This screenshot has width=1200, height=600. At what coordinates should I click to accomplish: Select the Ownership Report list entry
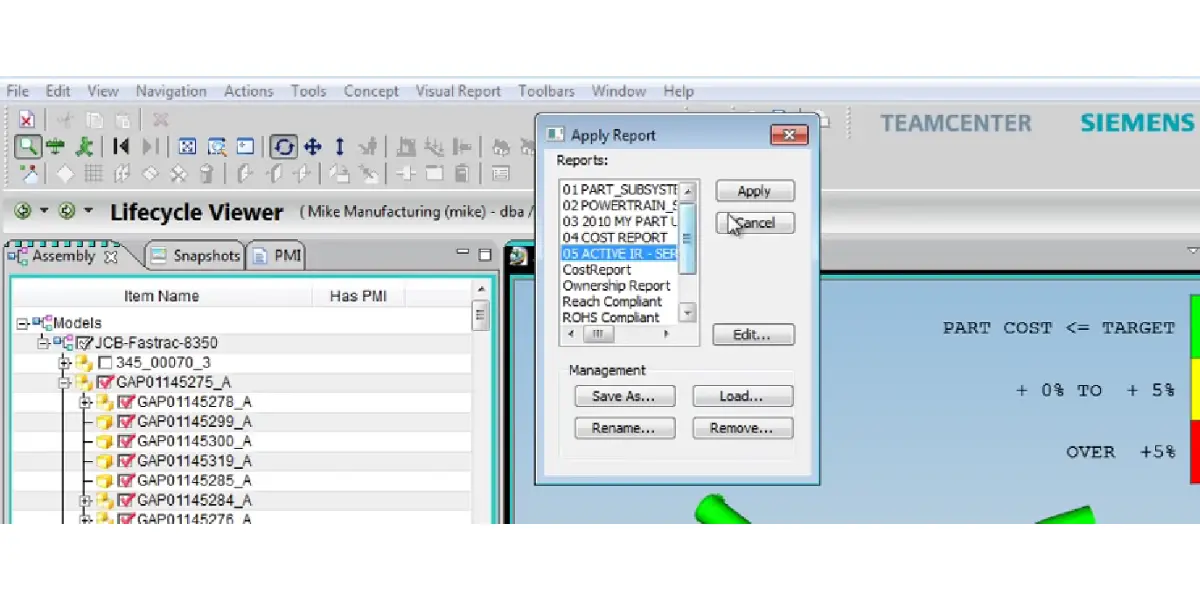[618, 286]
